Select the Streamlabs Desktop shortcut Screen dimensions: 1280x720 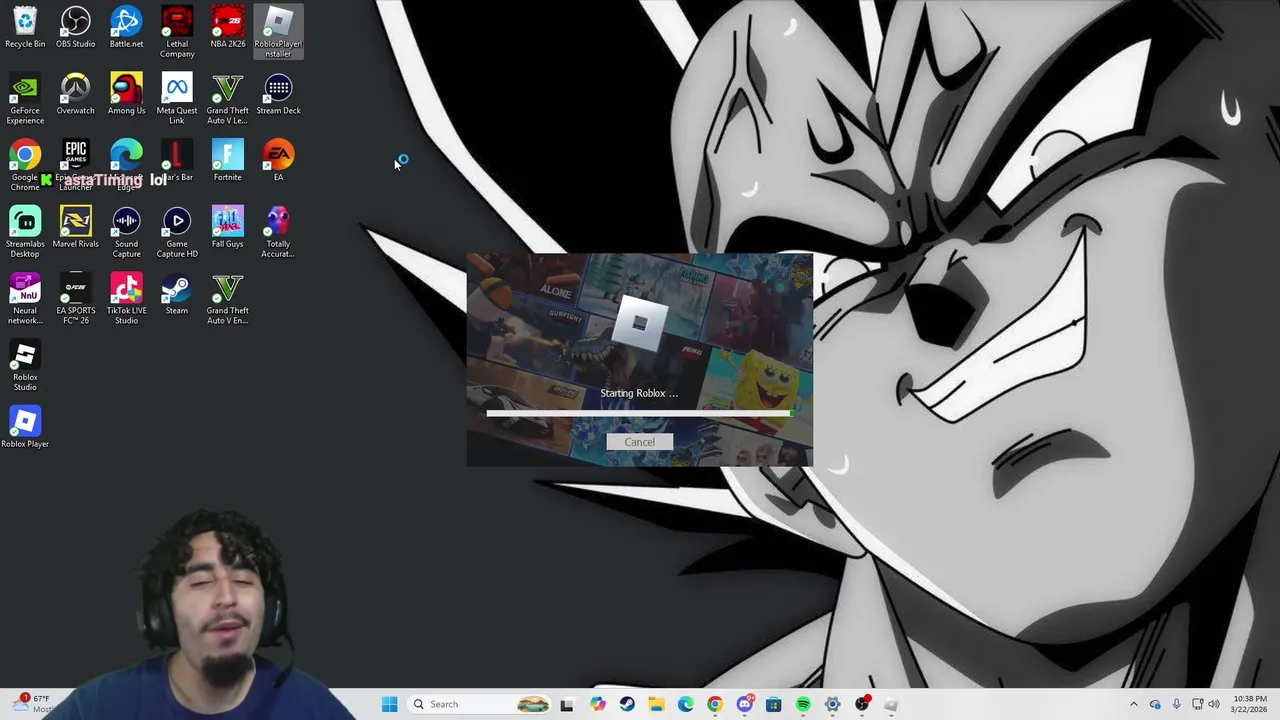(x=25, y=232)
